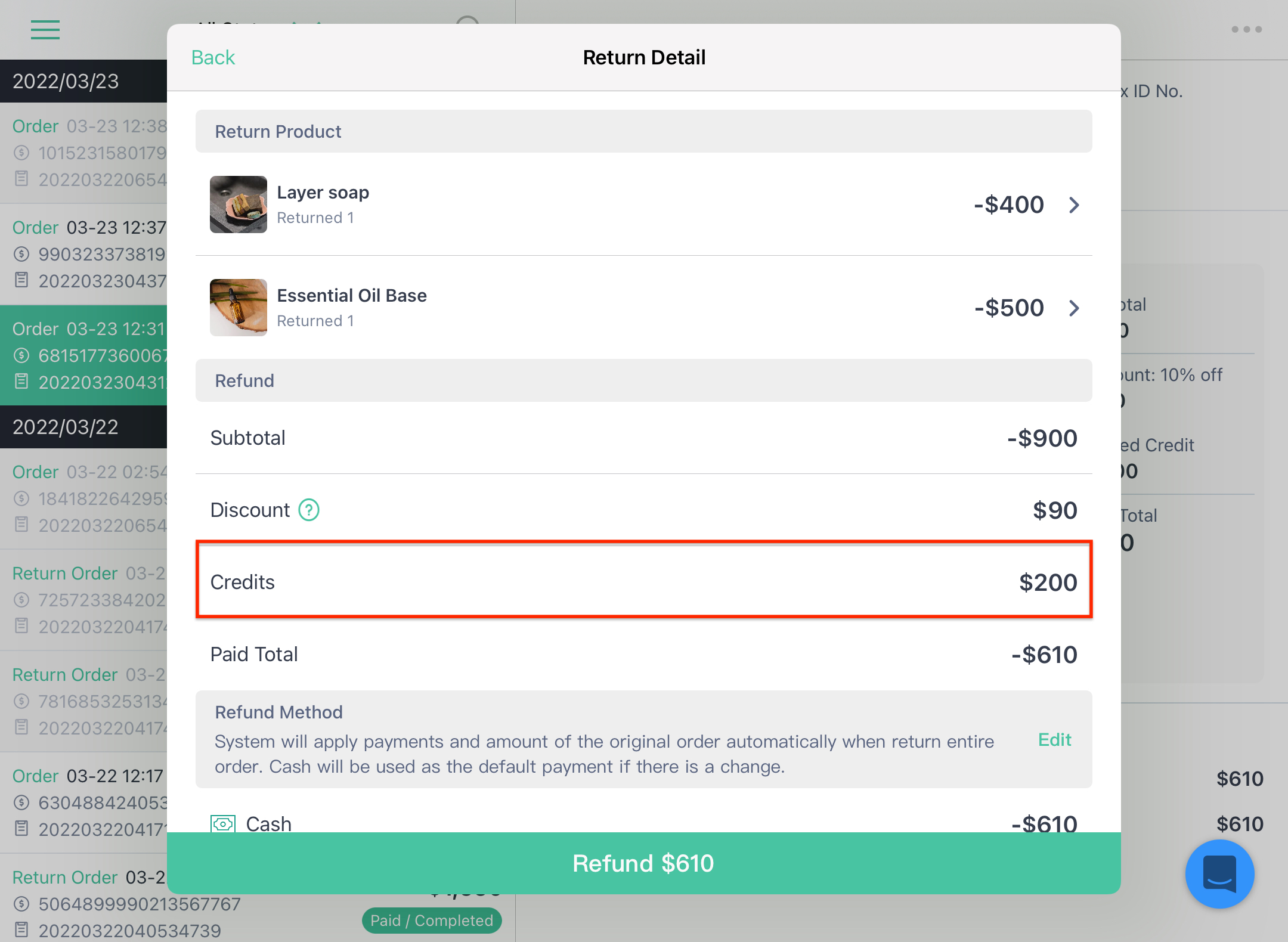
Task: Open the Order 03-22 12:17 entry
Action: click(x=83, y=803)
